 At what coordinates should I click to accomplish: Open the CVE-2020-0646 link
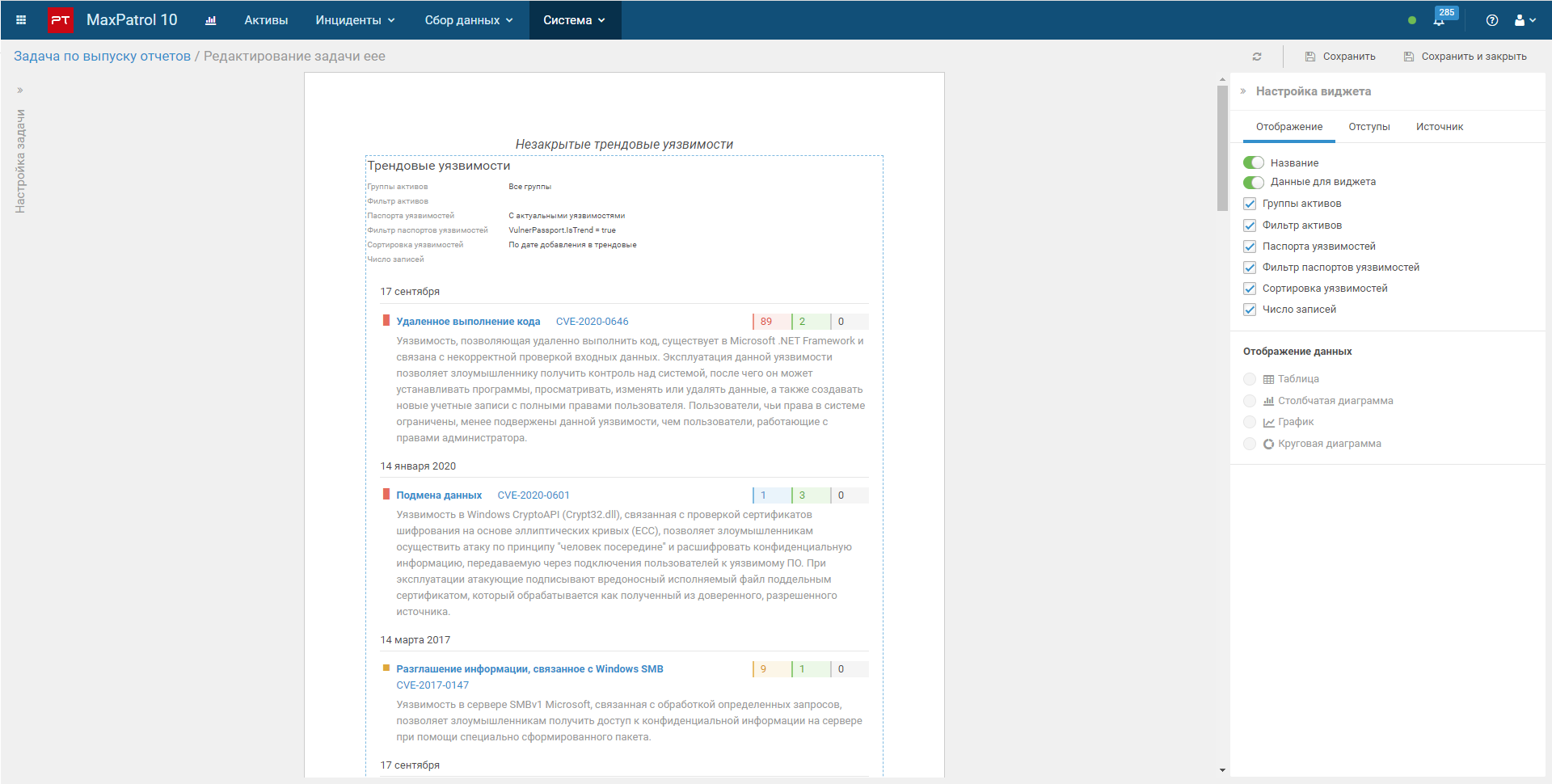[592, 322]
